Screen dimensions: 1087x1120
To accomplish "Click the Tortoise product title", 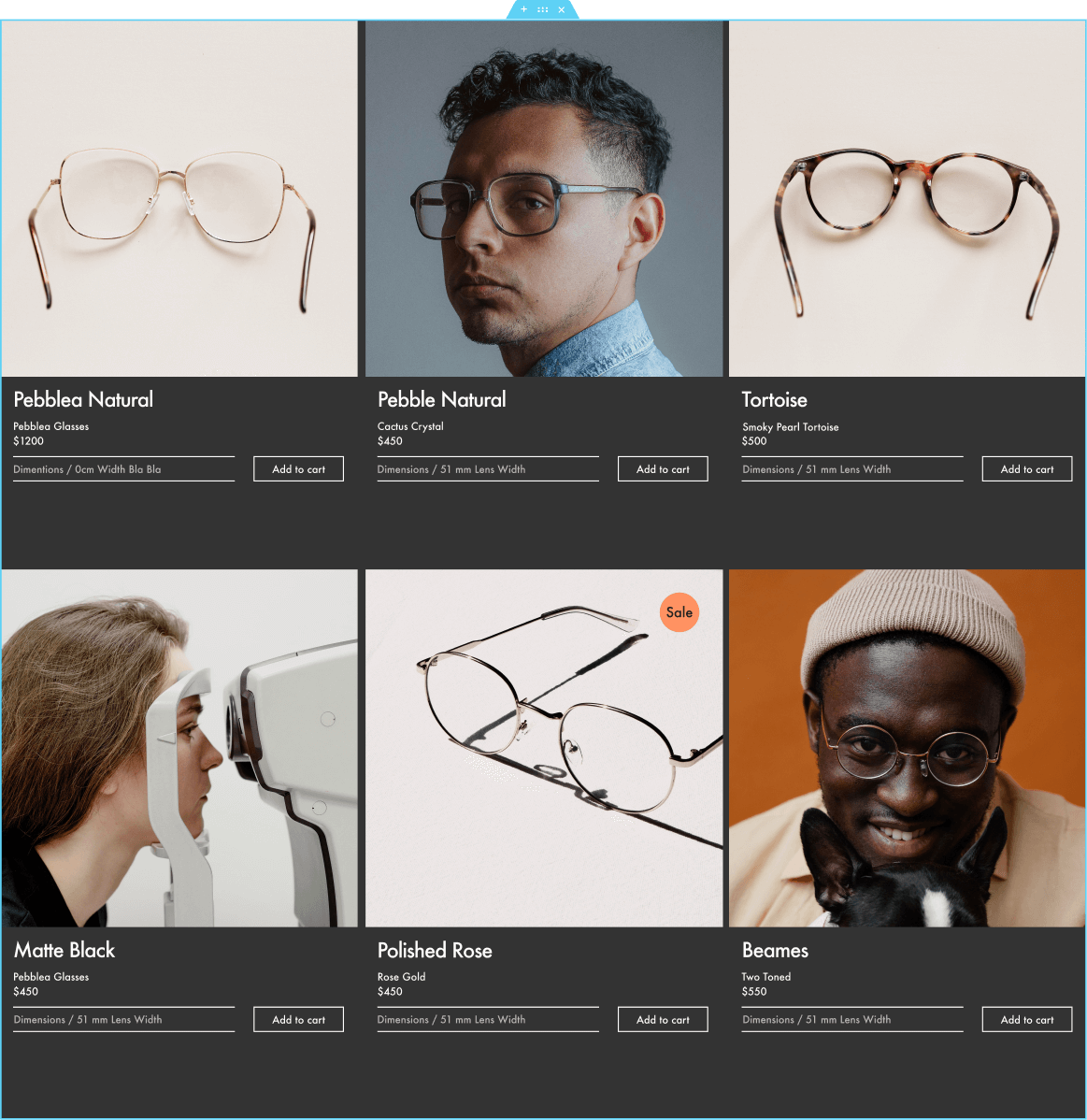I will (x=774, y=400).
